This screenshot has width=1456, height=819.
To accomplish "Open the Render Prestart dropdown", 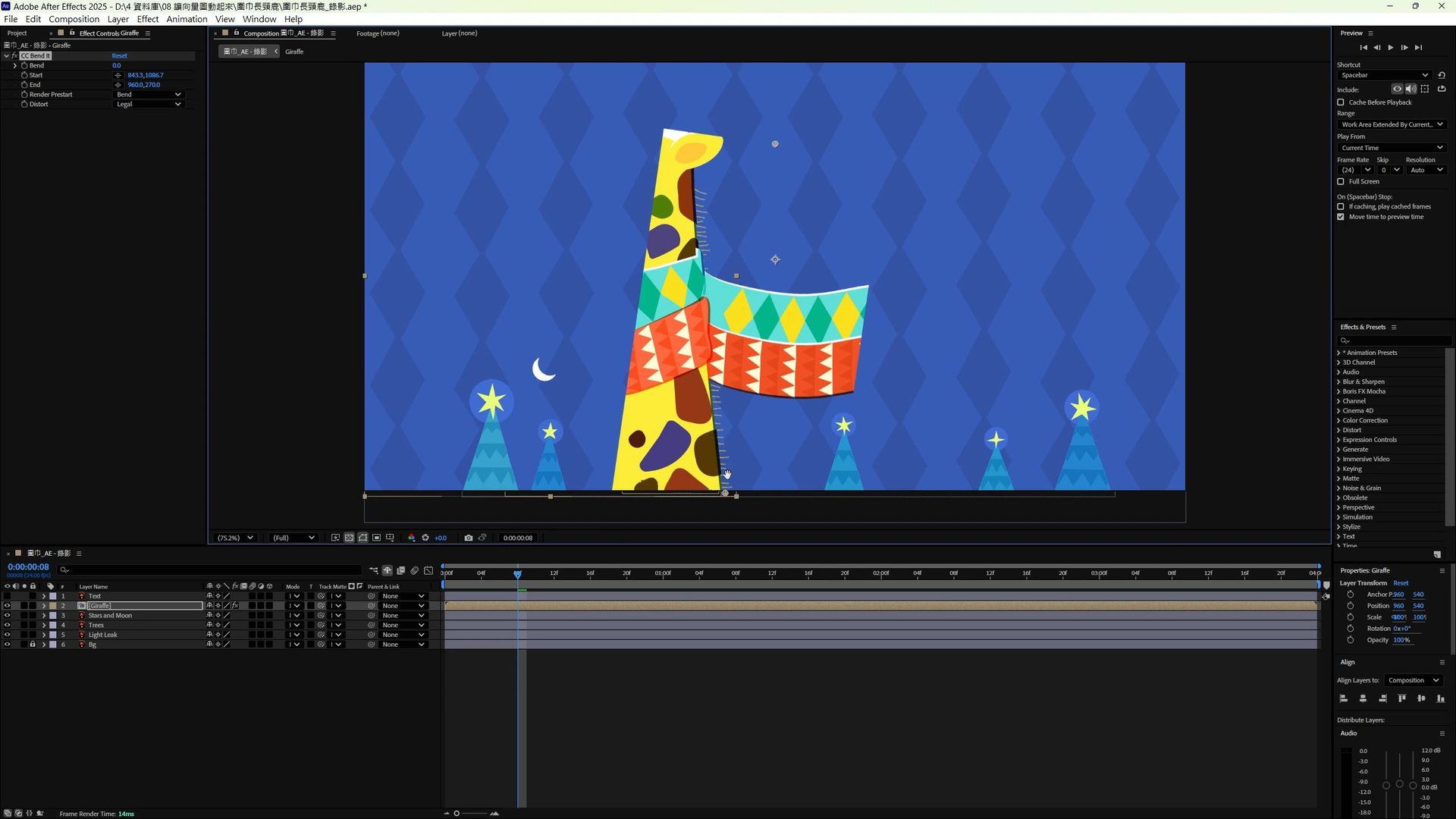I will (x=149, y=95).
